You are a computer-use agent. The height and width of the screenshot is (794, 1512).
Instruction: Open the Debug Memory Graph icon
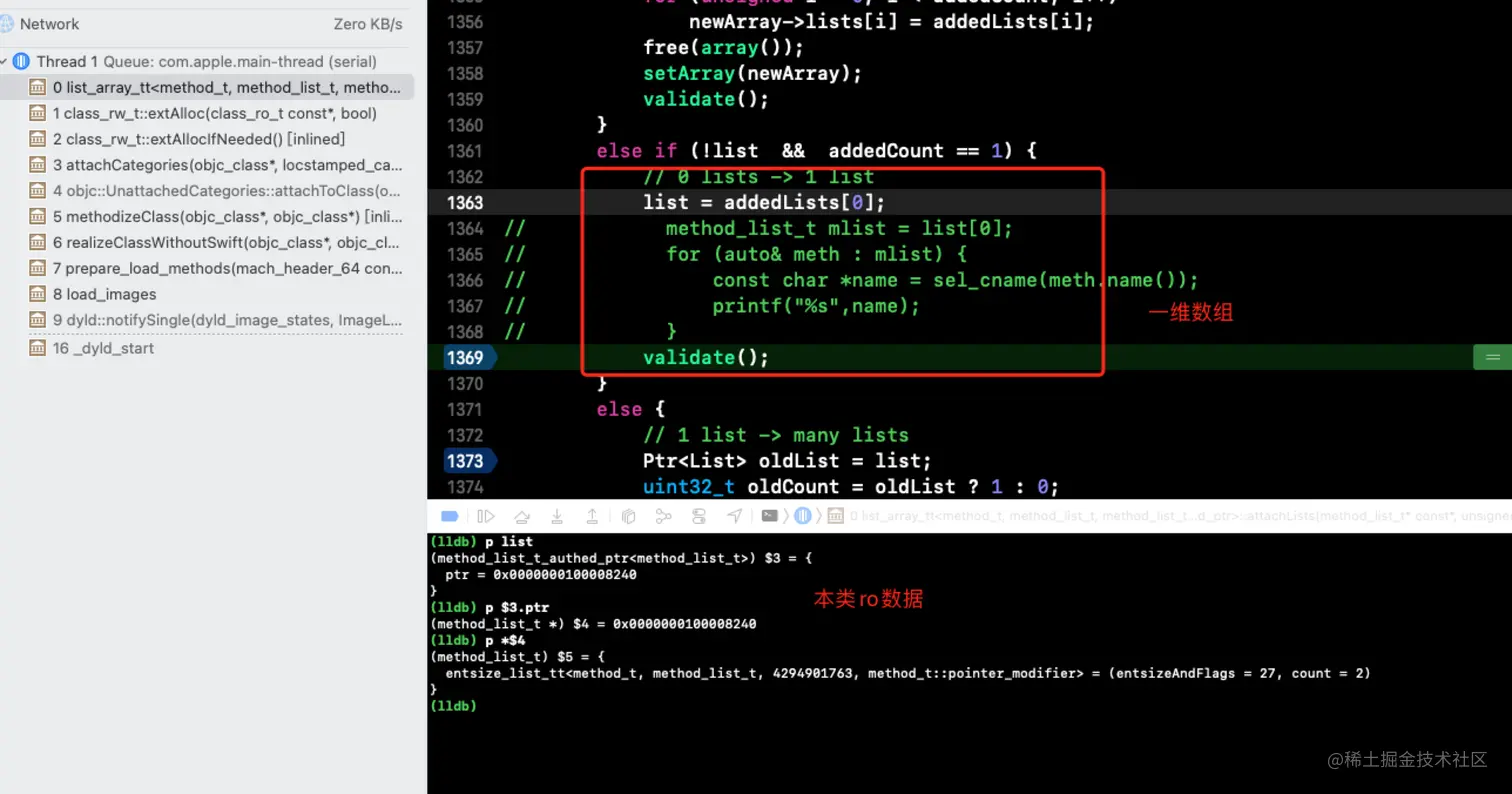[663, 516]
